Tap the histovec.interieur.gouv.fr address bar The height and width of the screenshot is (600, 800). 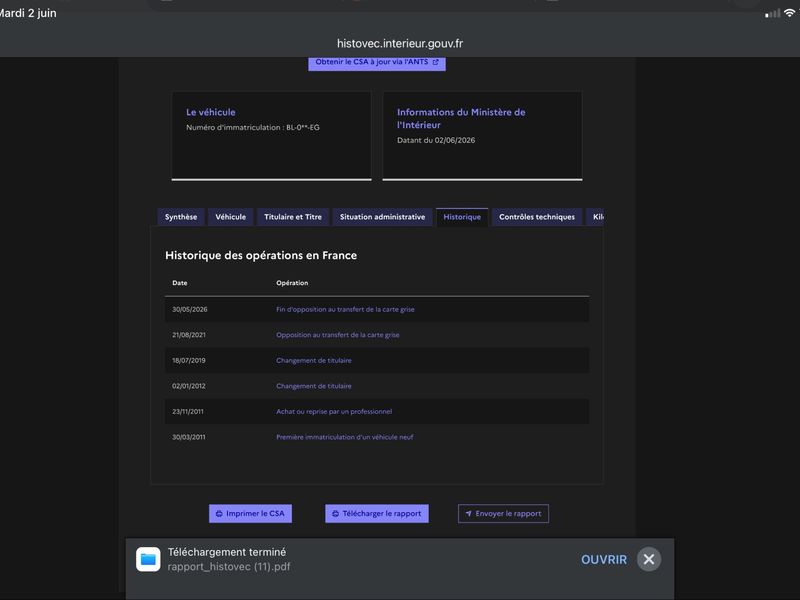click(x=400, y=43)
